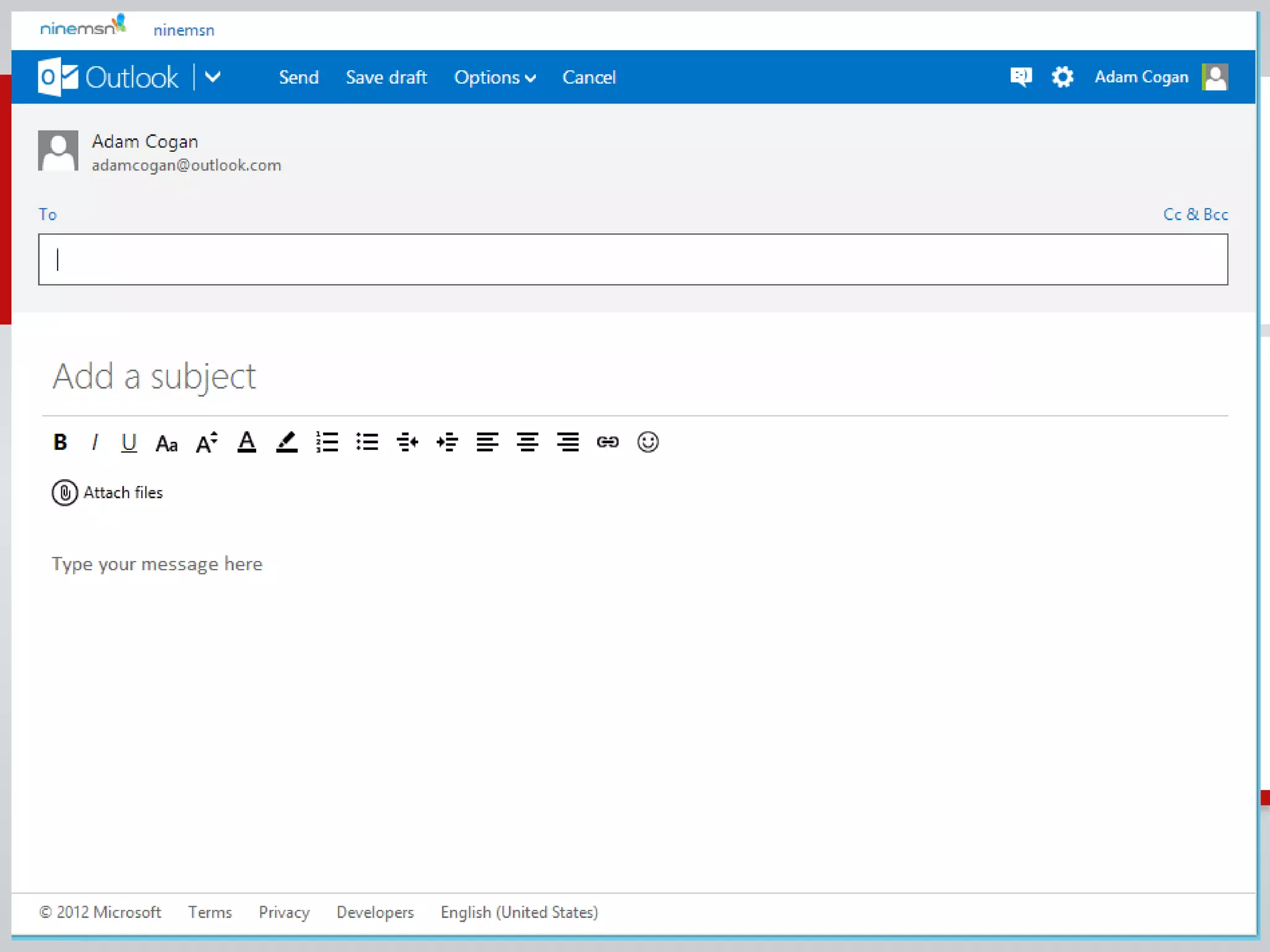1270x952 pixels.
Task: Toggle bold formatting in the message toolbar
Action: tap(60, 443)
